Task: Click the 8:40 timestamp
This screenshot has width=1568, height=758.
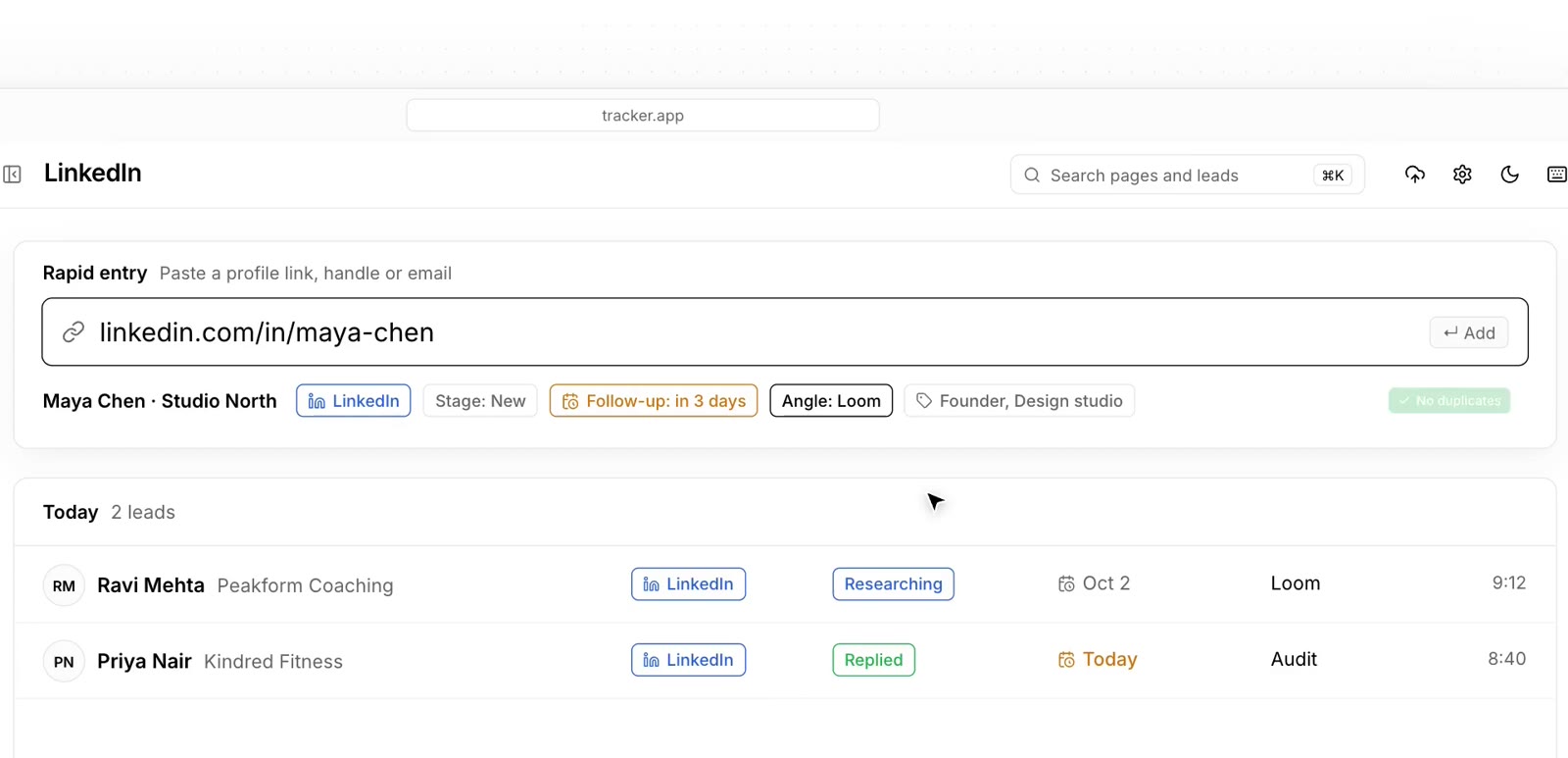Action: pos(1507,659)
